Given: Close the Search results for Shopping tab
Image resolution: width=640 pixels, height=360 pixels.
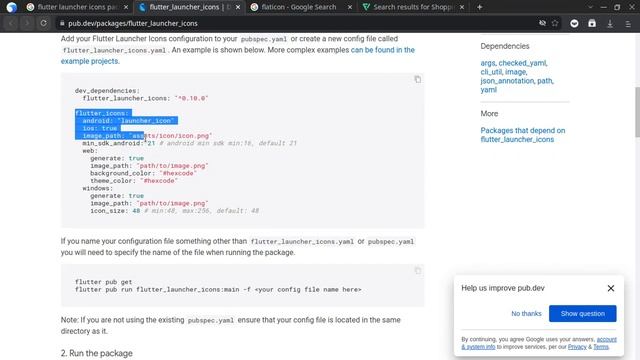Looking at the screenshot, I should (x=462, y=7).
